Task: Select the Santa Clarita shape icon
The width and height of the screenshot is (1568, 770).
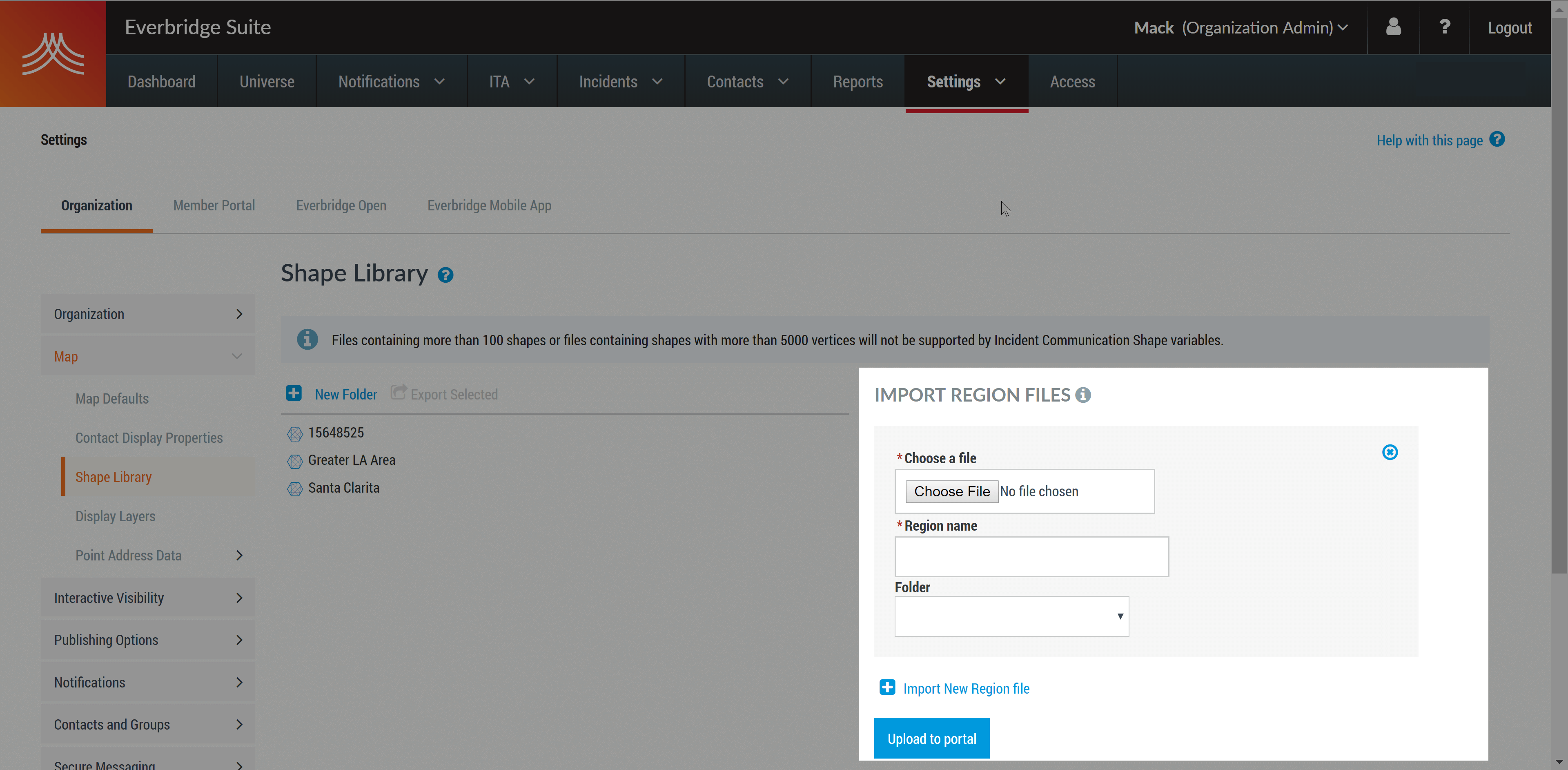Action: click(x=295, y=489)
